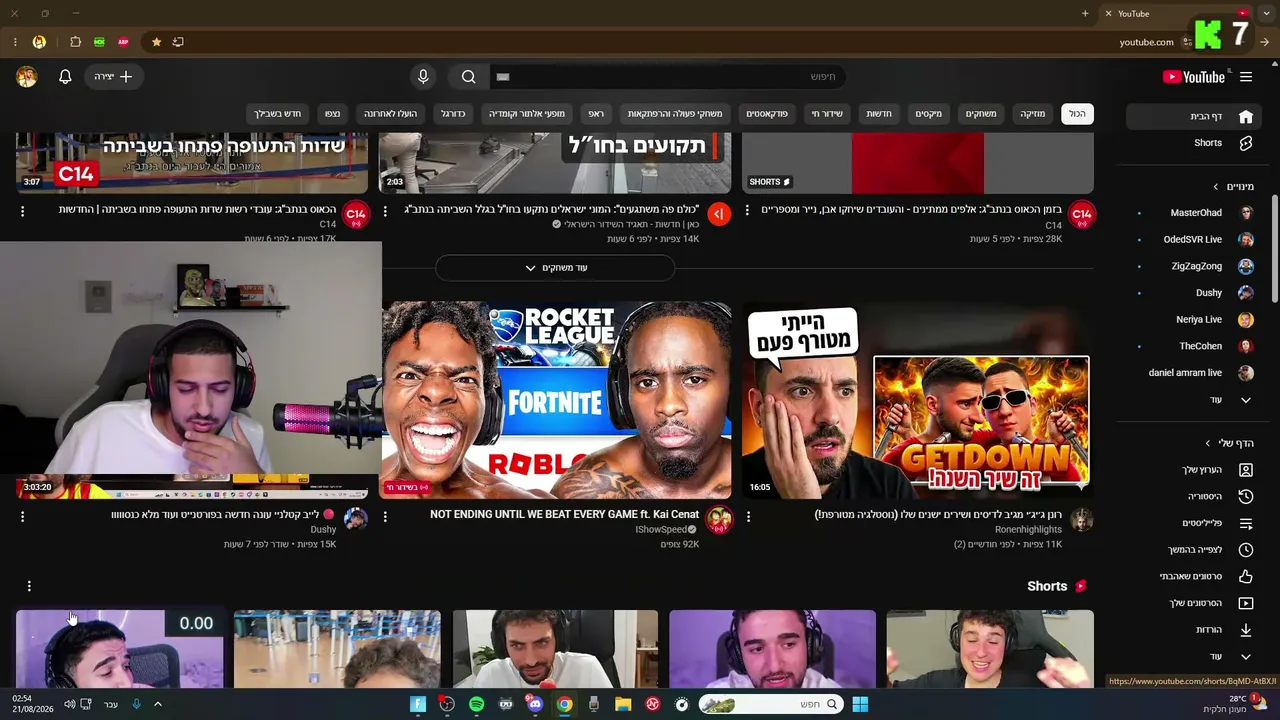Select the מיקסים (Mixes) filter chip

[x=929, y=114]
